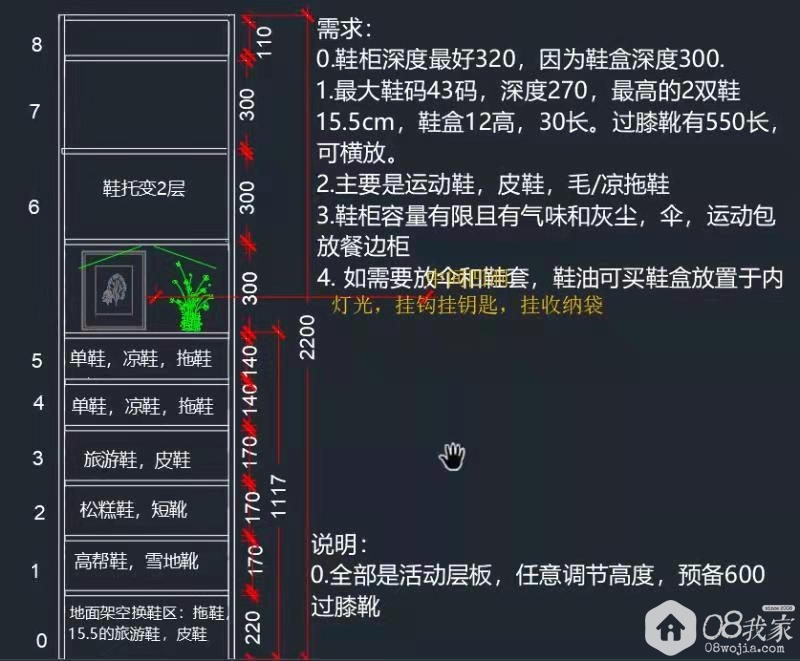Screen dimensions: 800x661
Task: Select the 1117 dimension label
Action: coord(279,496)
